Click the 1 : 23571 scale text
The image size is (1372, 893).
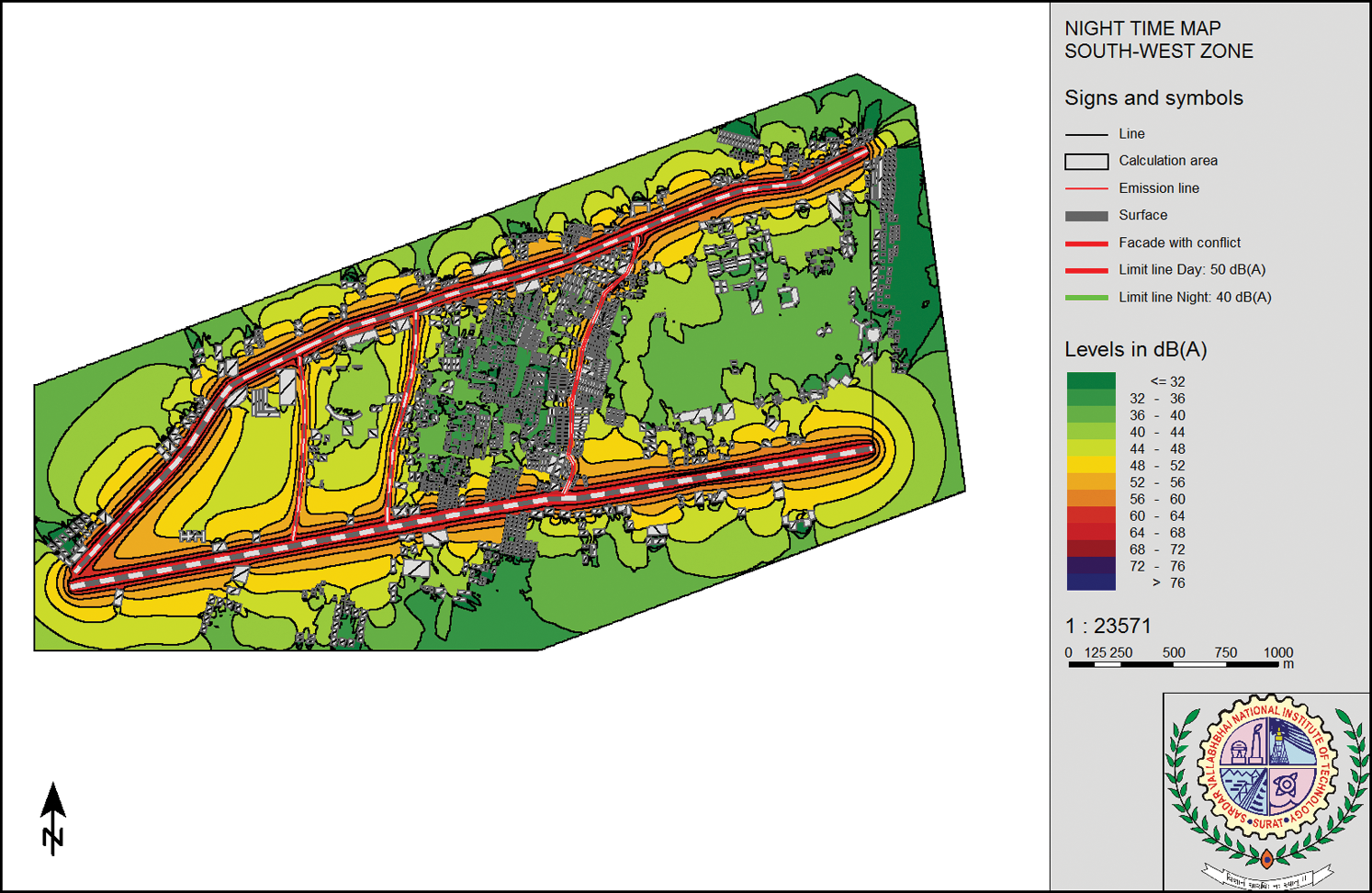pos(1108,626)
